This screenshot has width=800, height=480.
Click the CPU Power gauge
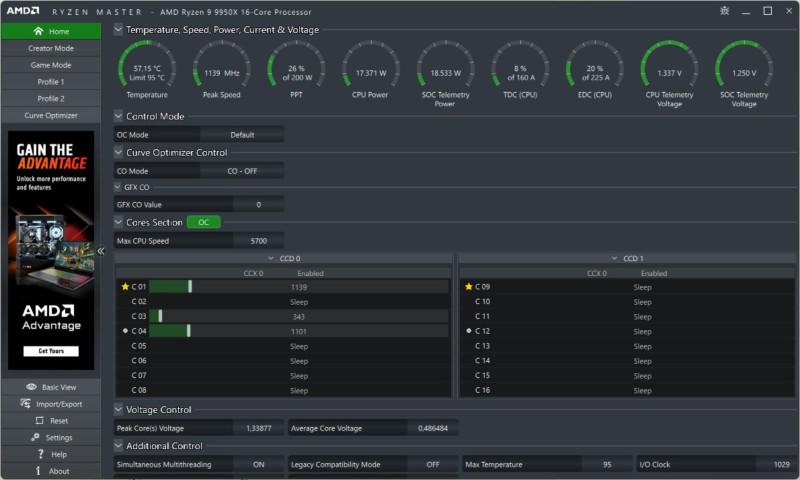point(371,66)
